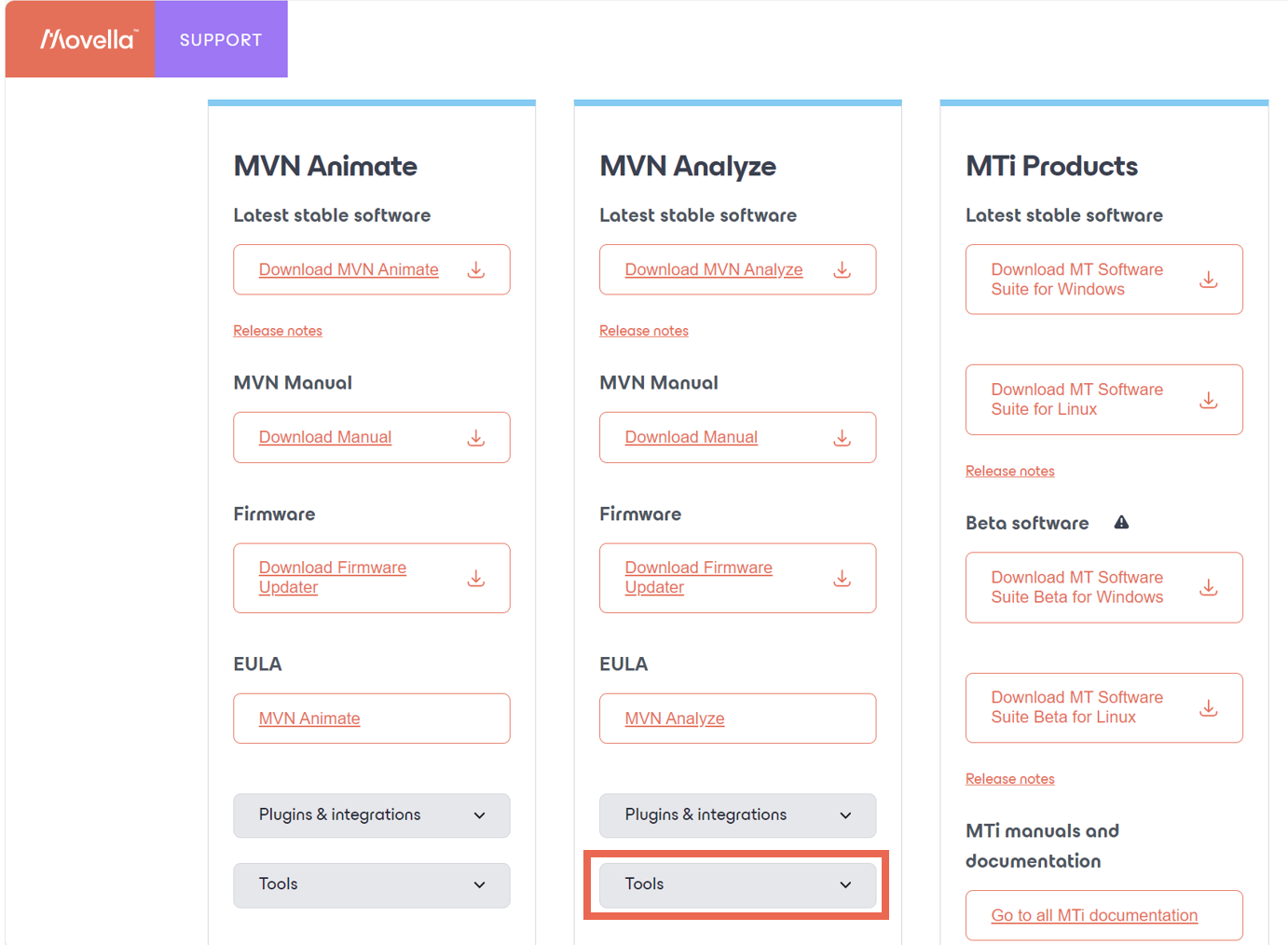Click download icon for MVN Analyze Firmware Updater
Screen dimensions: 1288x945
click(x=842, y=578)
